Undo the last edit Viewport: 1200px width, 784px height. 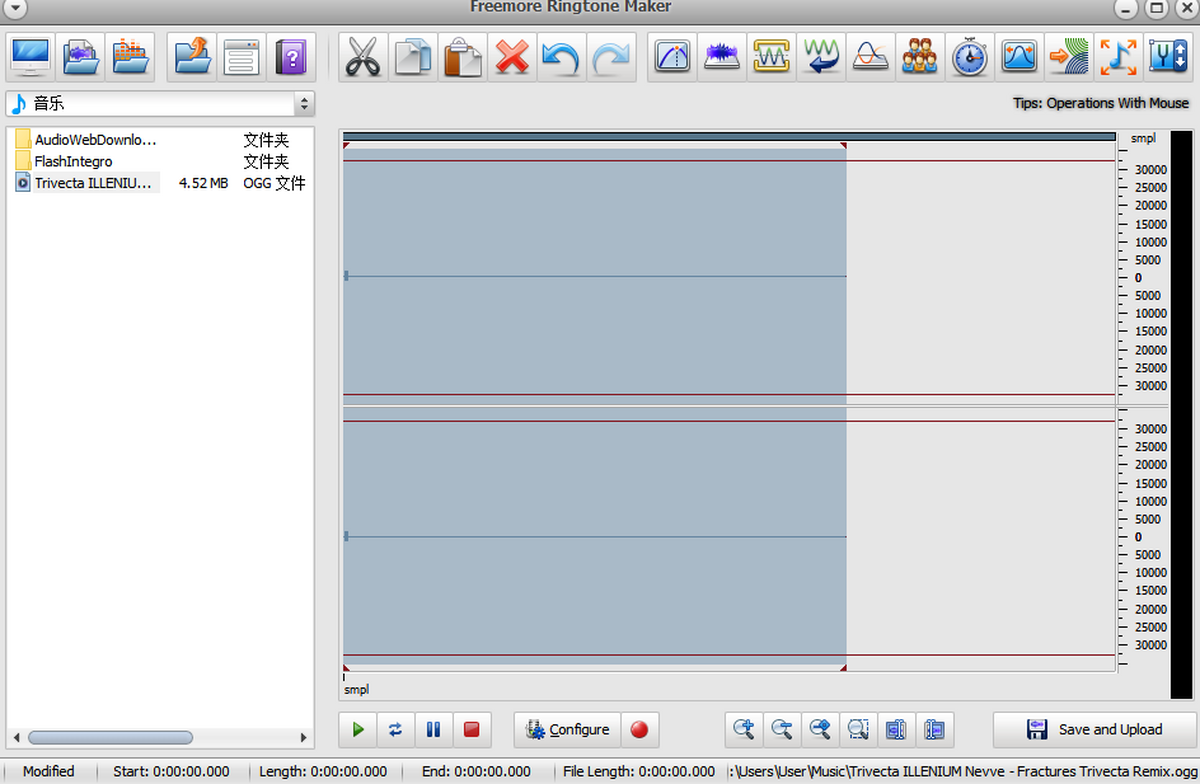561,56
